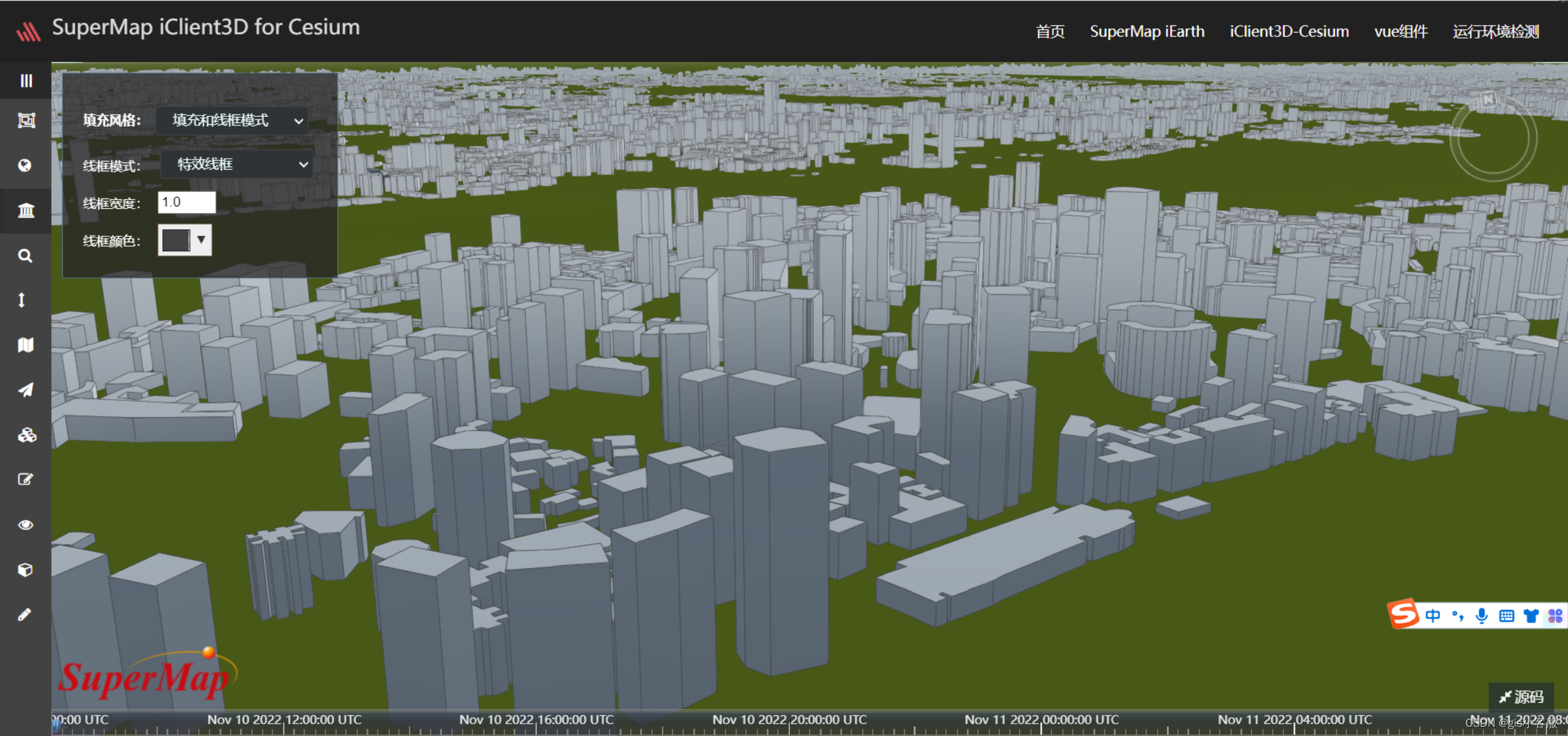Toggle the sidebar menu bars icon

click(26, 81)
